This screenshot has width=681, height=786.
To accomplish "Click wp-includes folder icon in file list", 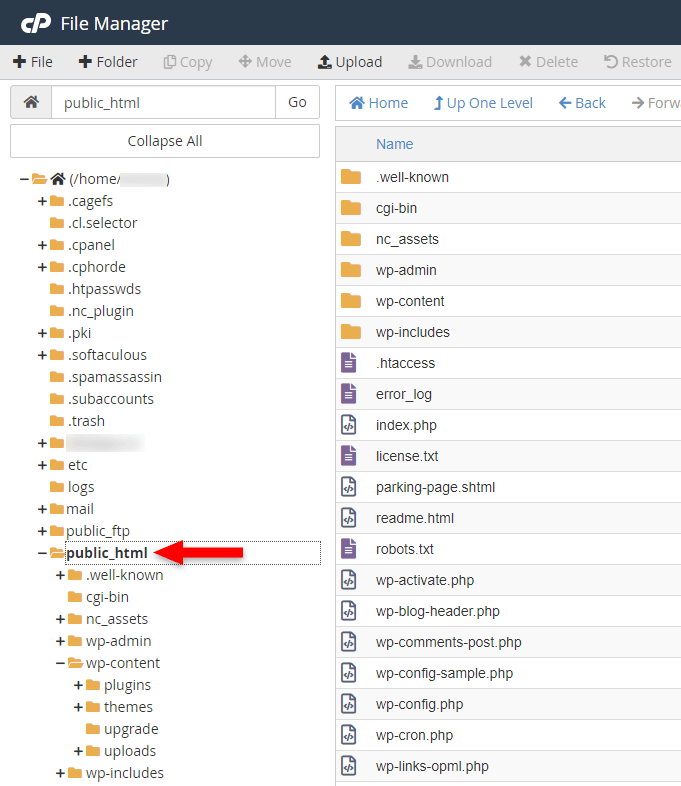I will coord(351,332).
